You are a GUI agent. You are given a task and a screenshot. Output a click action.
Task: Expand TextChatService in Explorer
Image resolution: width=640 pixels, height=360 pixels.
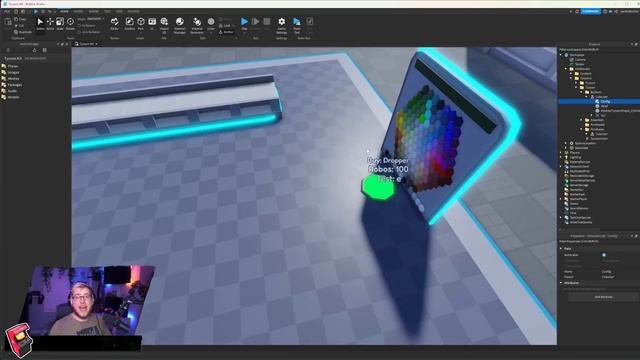coord(561,218)
